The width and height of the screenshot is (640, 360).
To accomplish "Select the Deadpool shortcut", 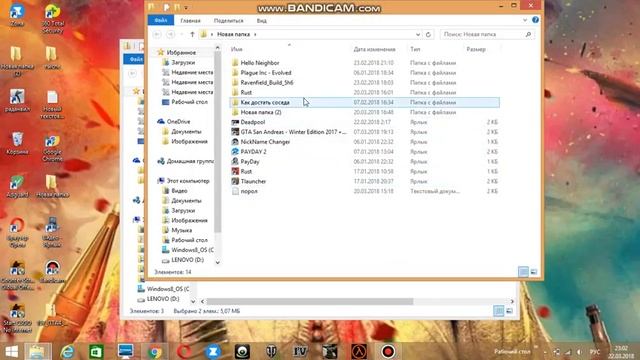I will coord(253,122).
